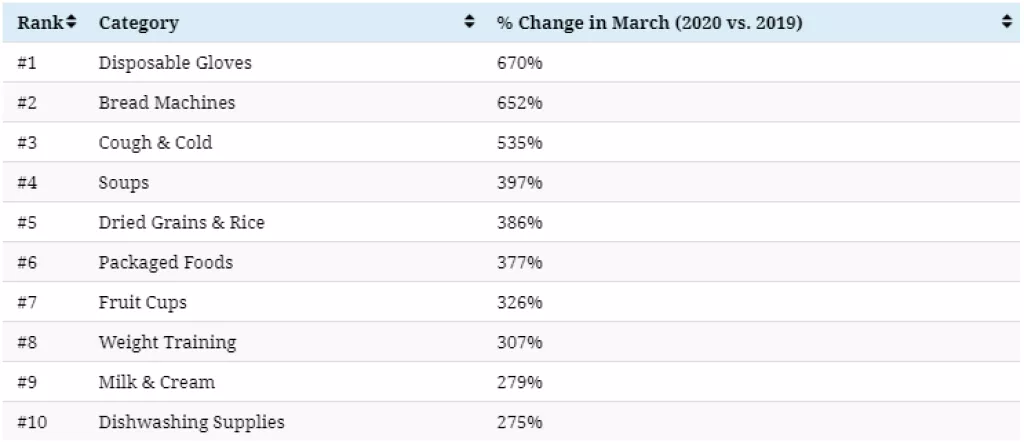Click the Rank column header text
Viewport: 1024px width, 442px height.
tap(40, 22)
